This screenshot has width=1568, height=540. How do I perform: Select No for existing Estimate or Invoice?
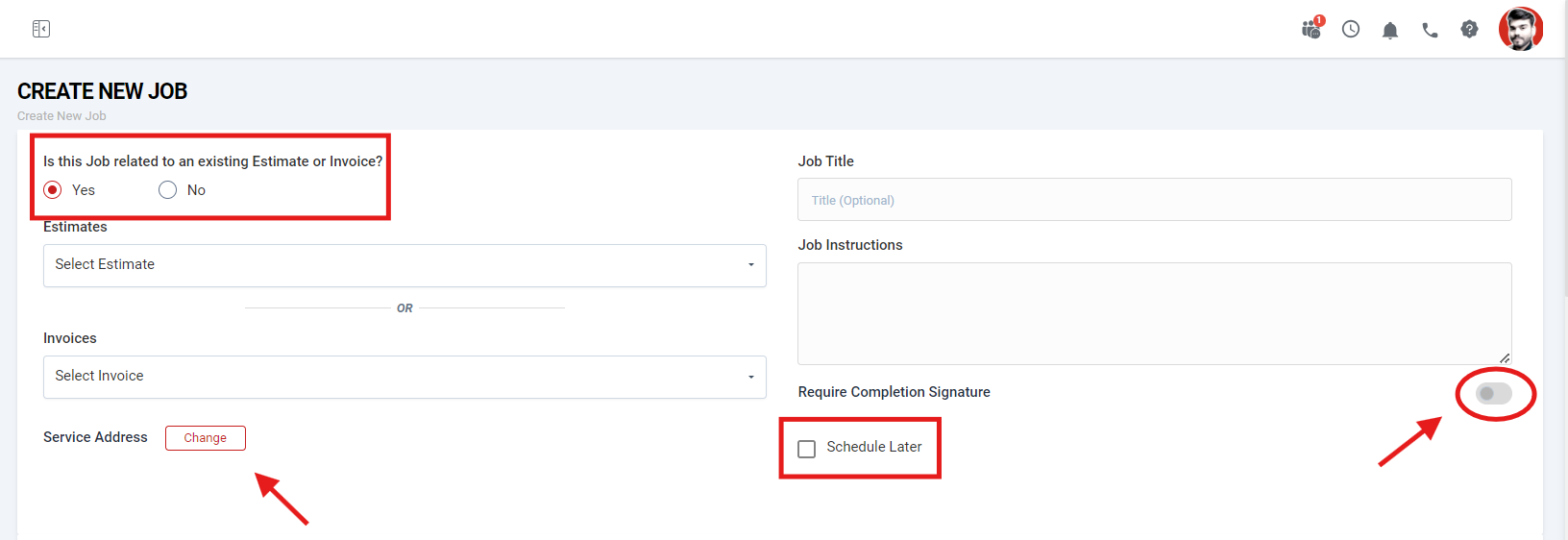coord(168,190)
